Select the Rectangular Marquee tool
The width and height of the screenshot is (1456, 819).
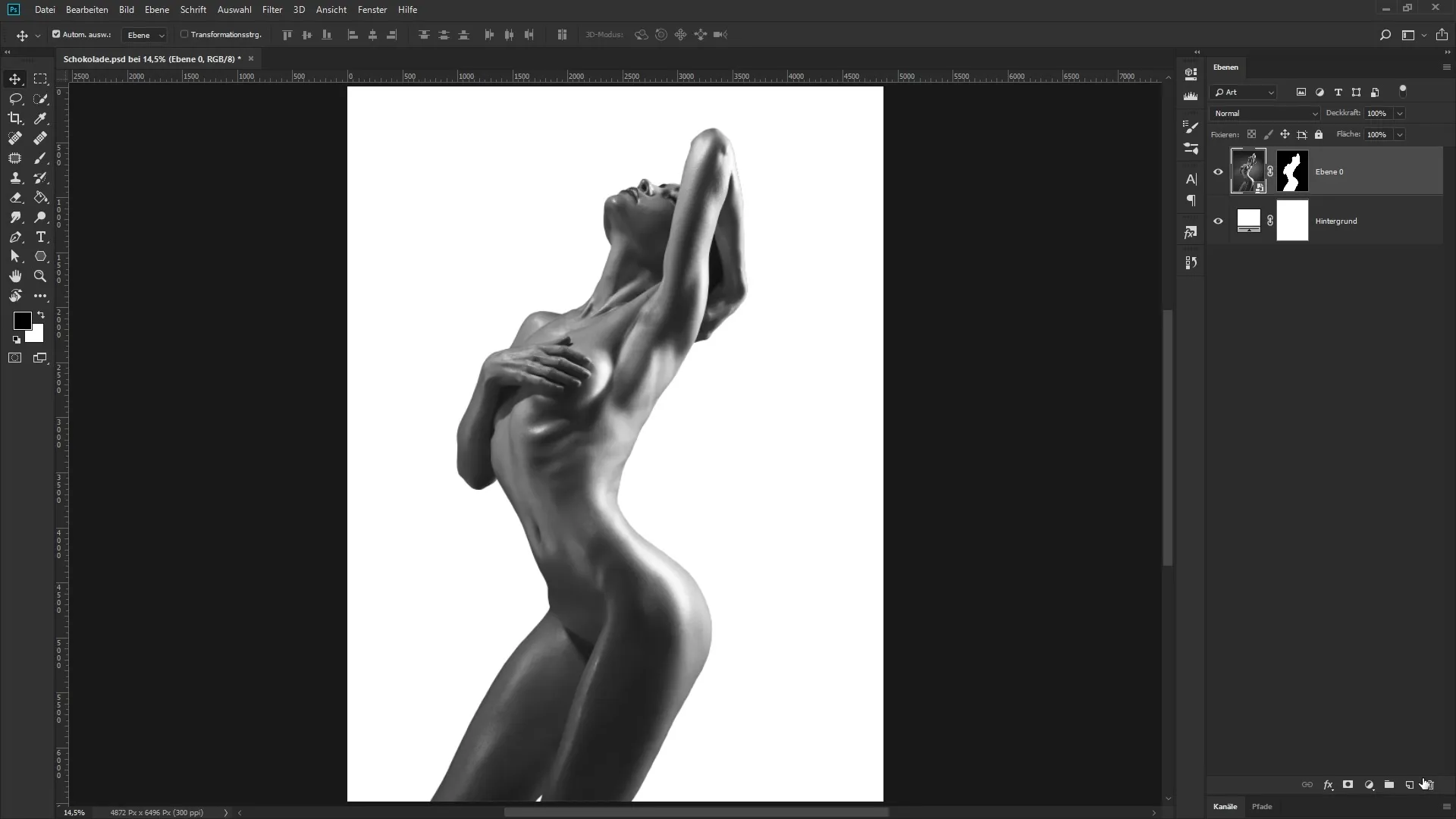point(40,79)
